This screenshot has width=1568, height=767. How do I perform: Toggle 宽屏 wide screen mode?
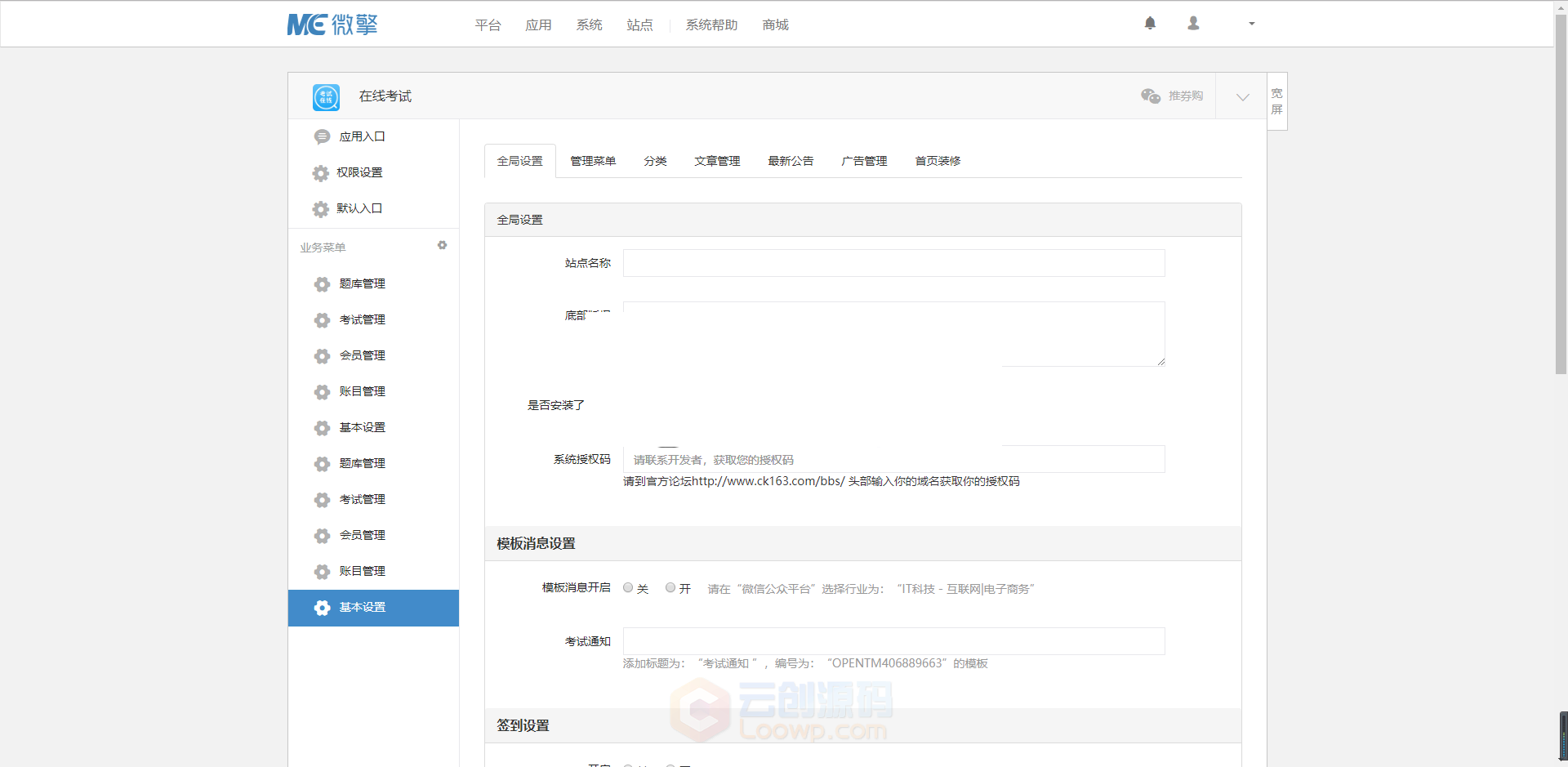point(1276,101)
